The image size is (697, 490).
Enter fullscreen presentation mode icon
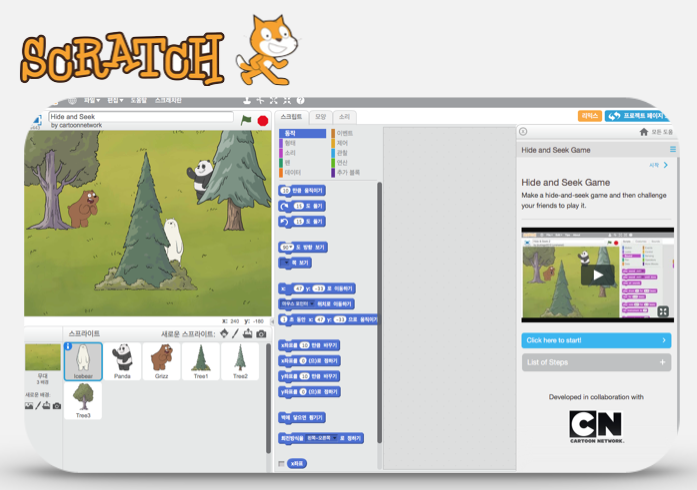point(36,119)
